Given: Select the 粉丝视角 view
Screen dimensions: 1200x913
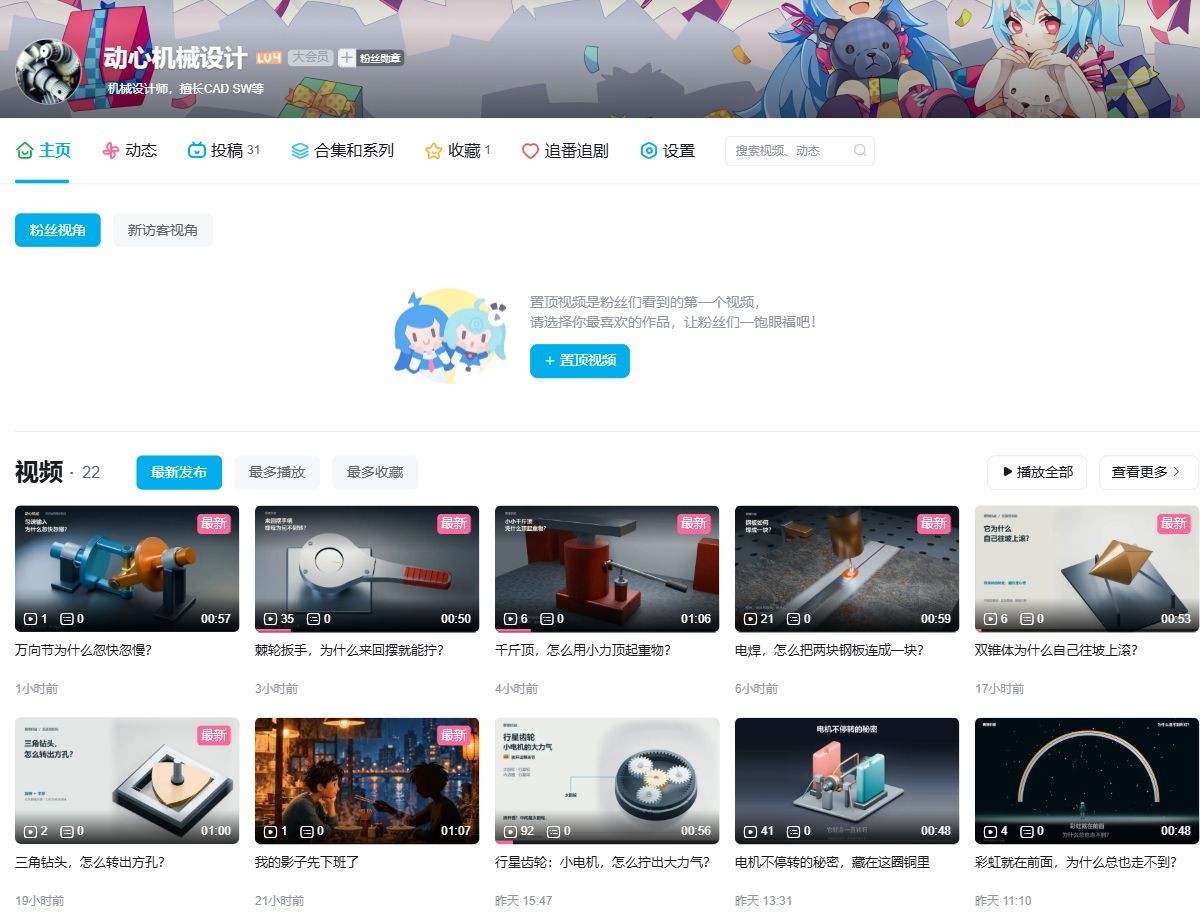Looking at the screenshot, I should [58, 230].
